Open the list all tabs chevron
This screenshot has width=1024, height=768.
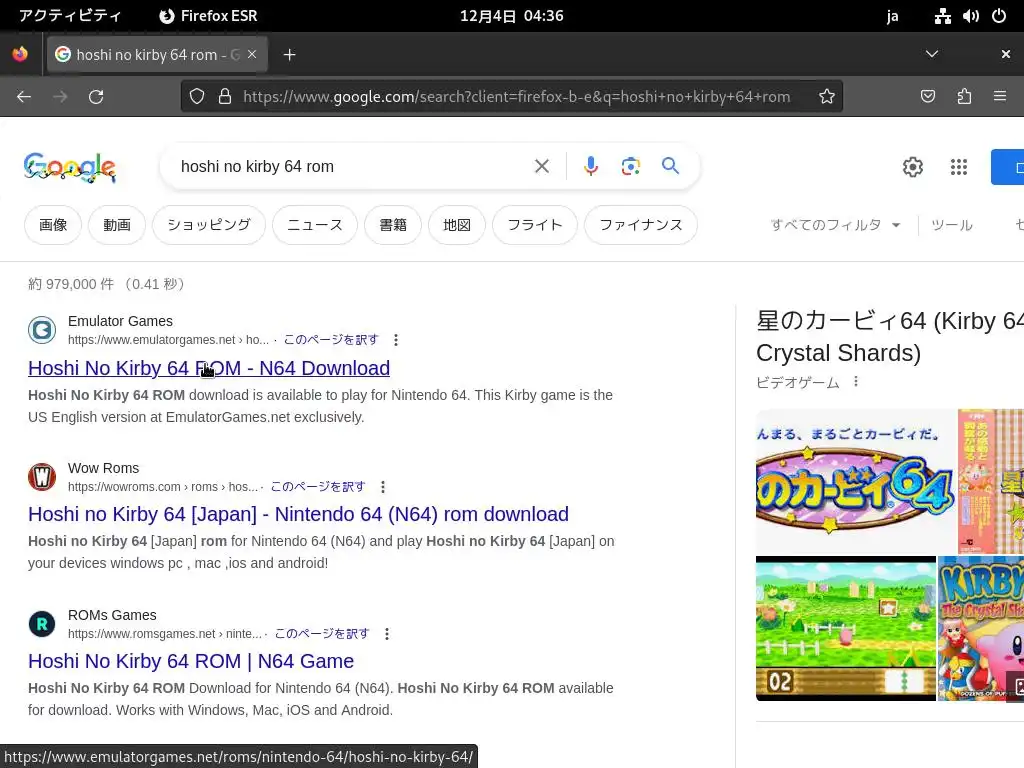click(932, 54)
